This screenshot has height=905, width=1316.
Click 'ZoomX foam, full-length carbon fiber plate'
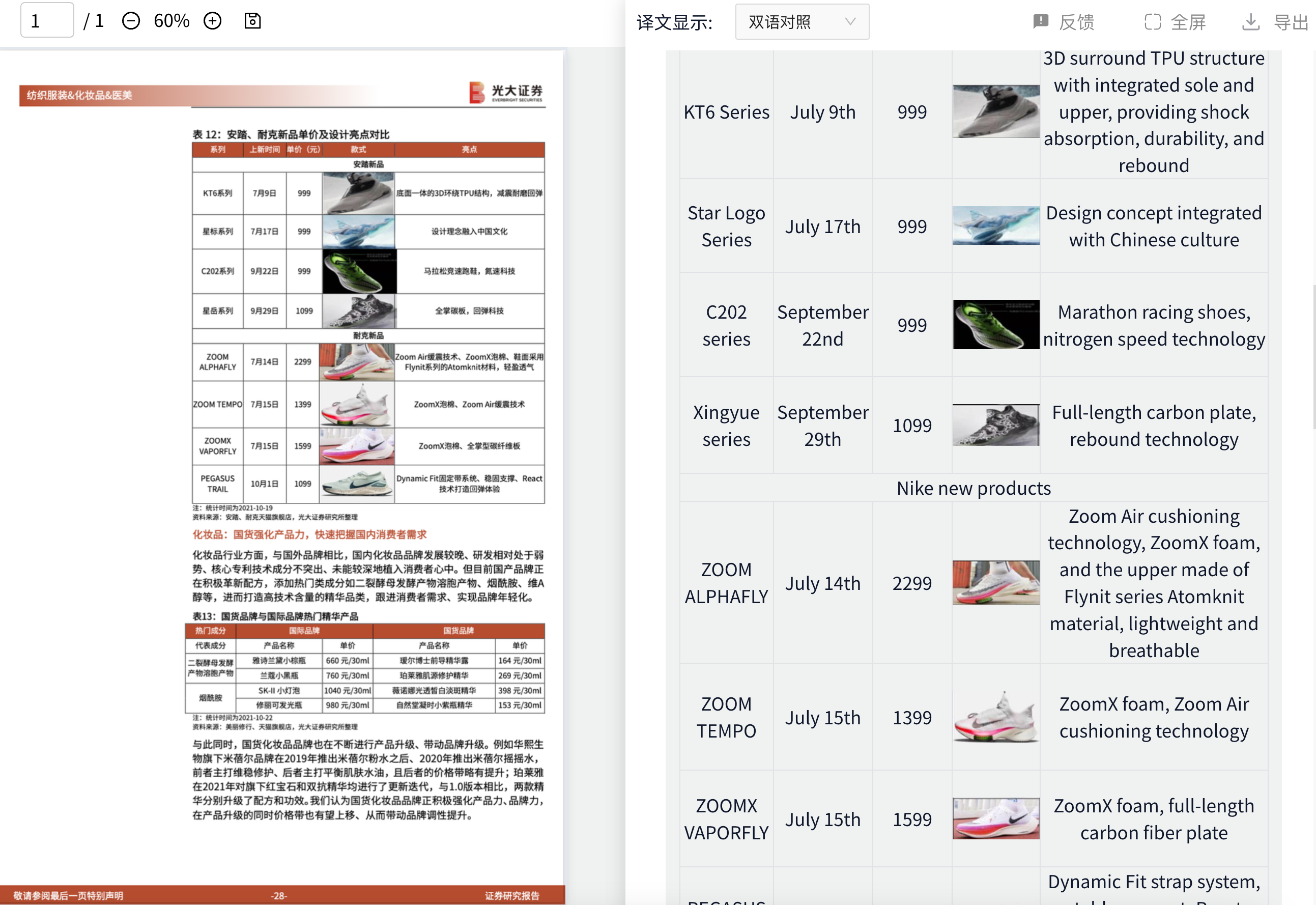(1154, 819)
